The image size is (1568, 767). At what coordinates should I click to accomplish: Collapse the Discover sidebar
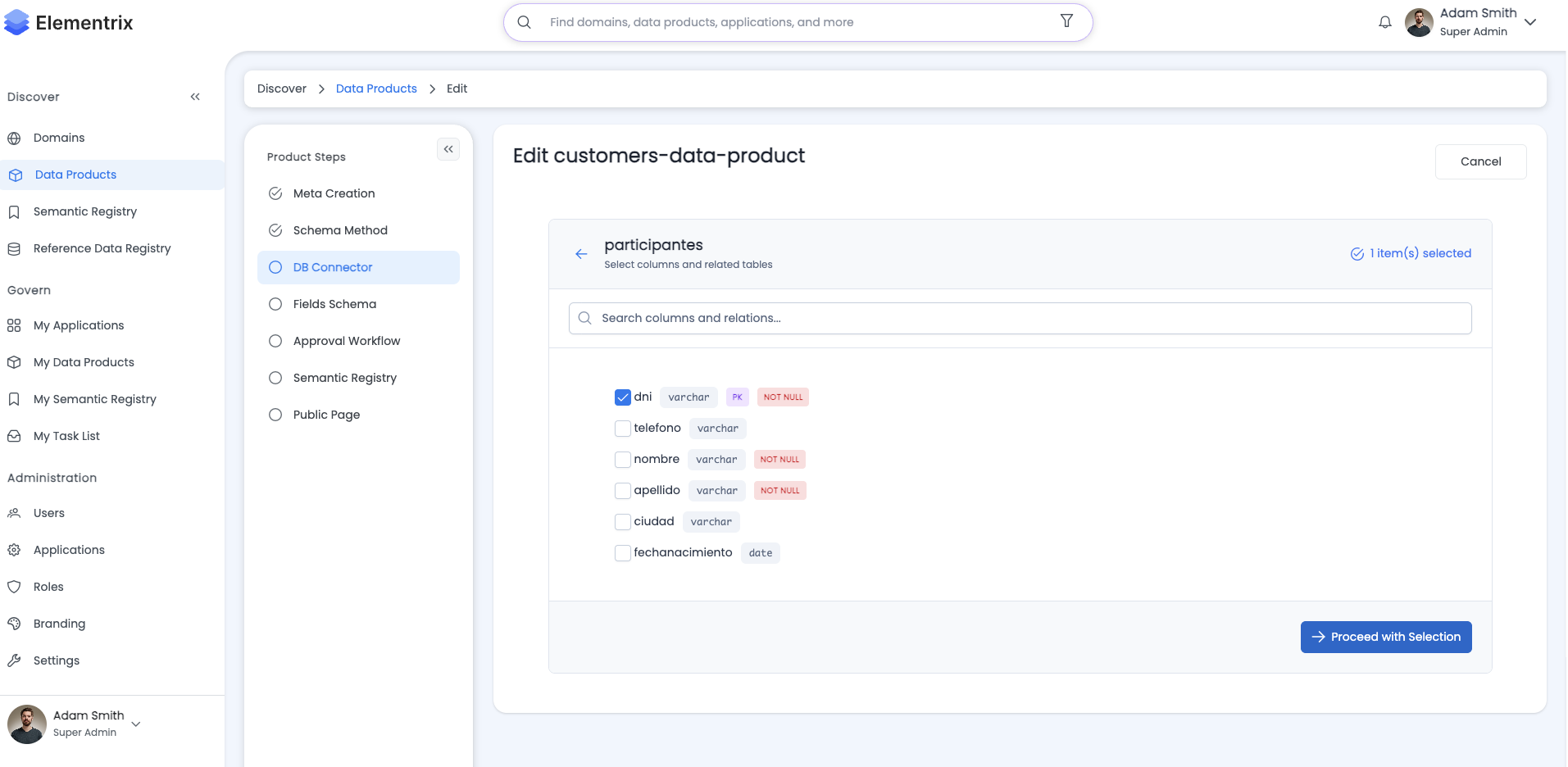(195, 96)
